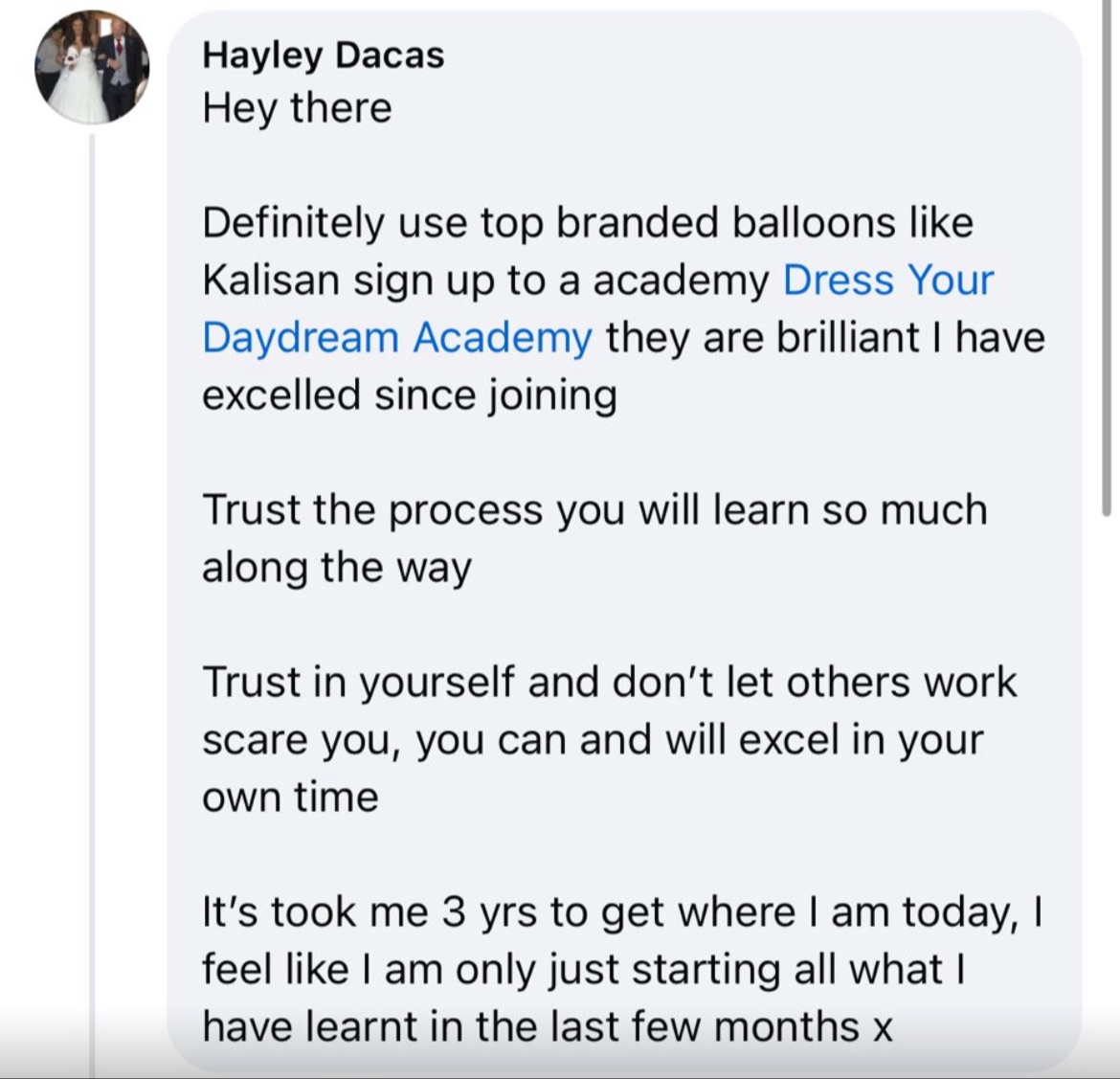Click the along the way text
The height and width of the screenshot is (1079, 1120).
337,568
